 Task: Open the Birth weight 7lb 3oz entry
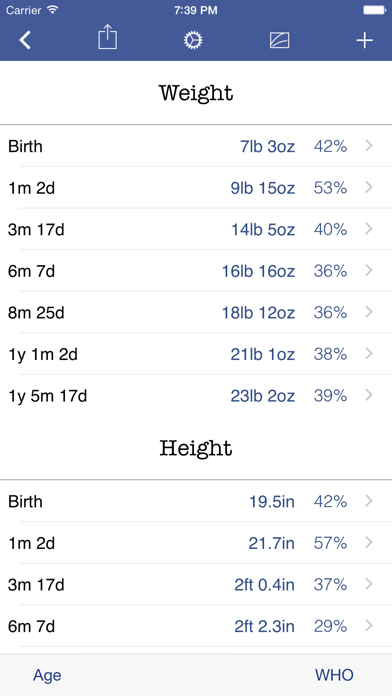click(x=196, y=146)
